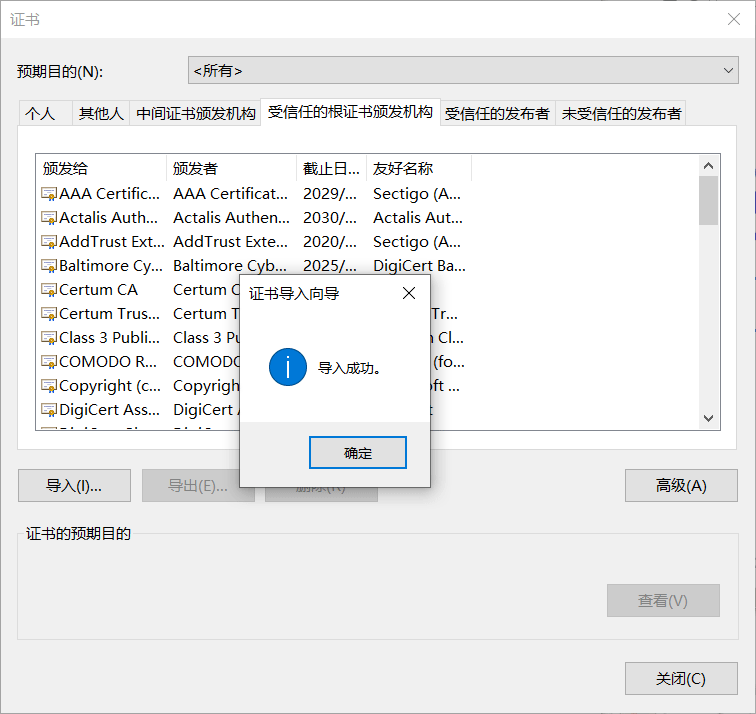Close the 证书 window with the X button

click(734, 19)
